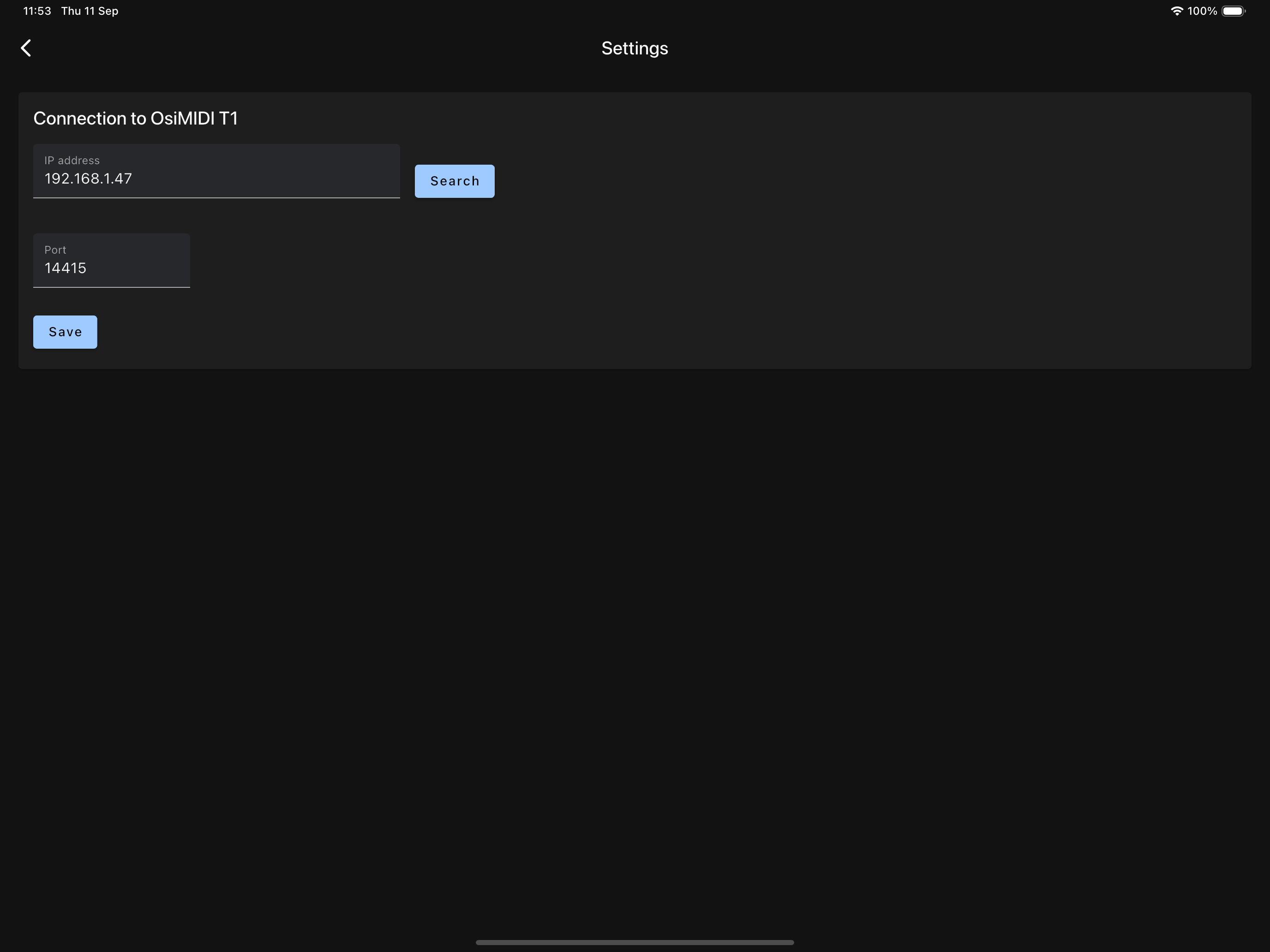The image size is (1270, 952).
Task: Focus the IP address field
Action: [x=216, y=171]
